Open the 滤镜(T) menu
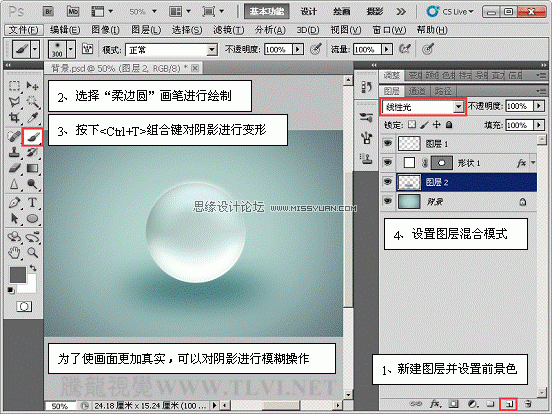 click(x=228, y=30)
